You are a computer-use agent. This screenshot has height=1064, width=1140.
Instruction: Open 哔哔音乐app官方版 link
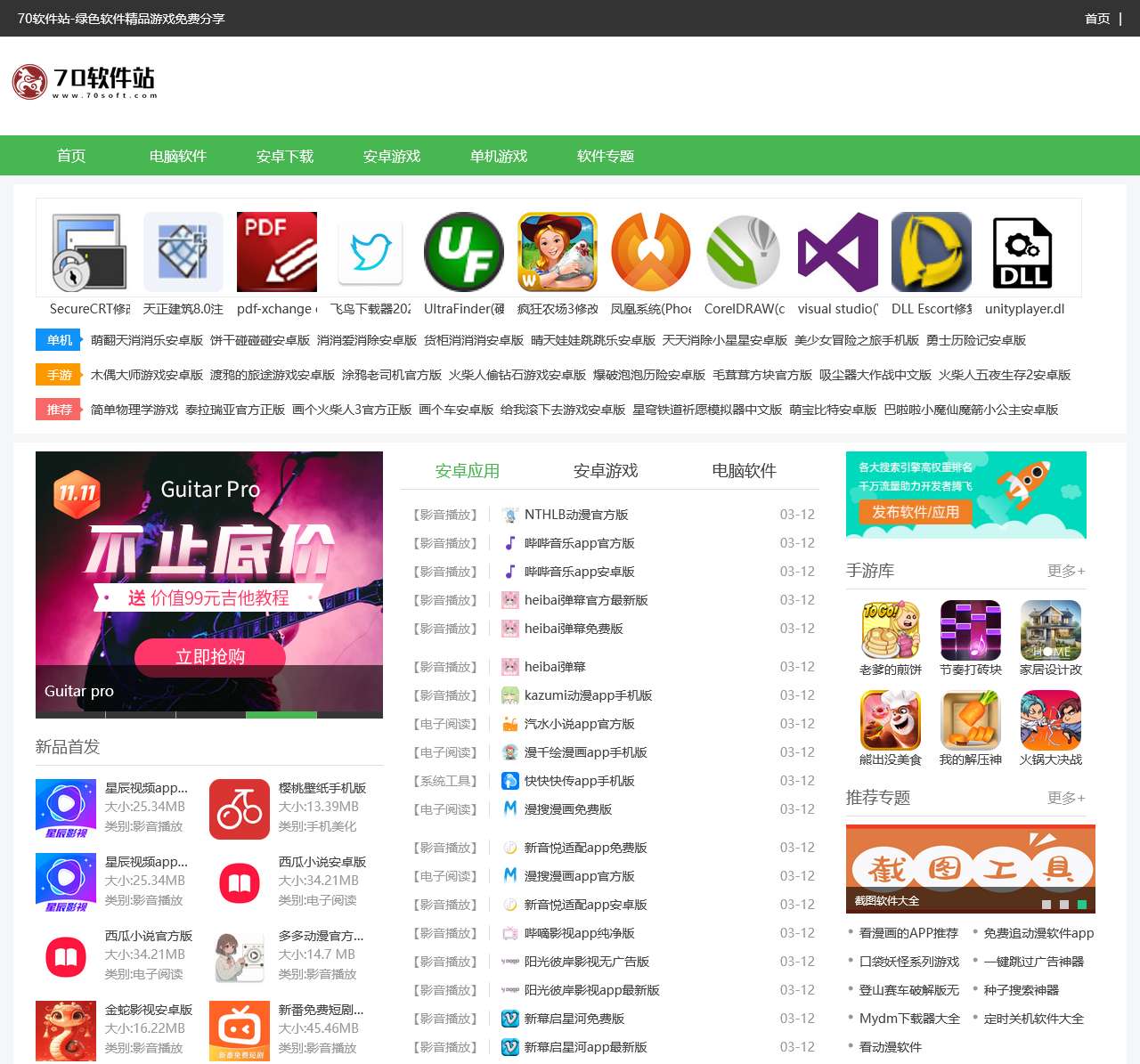pyautogui.click(x=580, y=543)
